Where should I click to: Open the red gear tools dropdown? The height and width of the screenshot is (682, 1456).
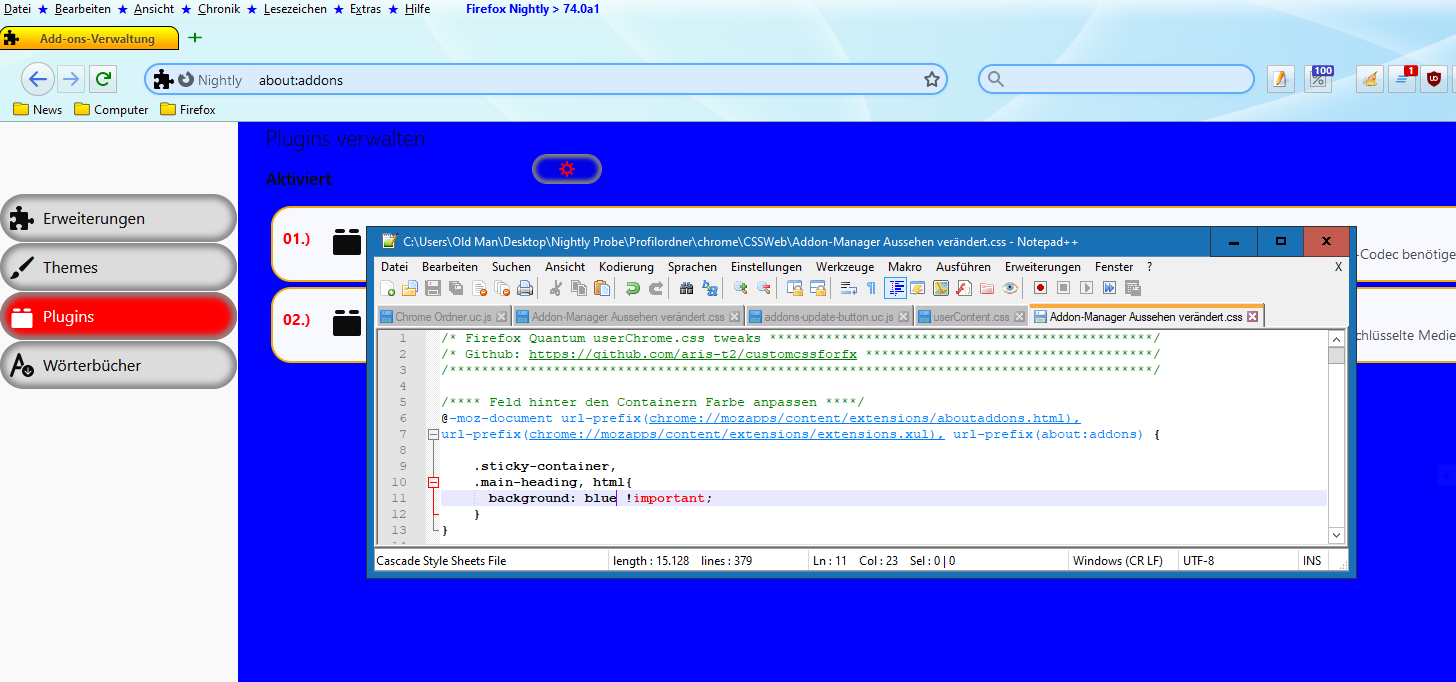click(567, 169)
